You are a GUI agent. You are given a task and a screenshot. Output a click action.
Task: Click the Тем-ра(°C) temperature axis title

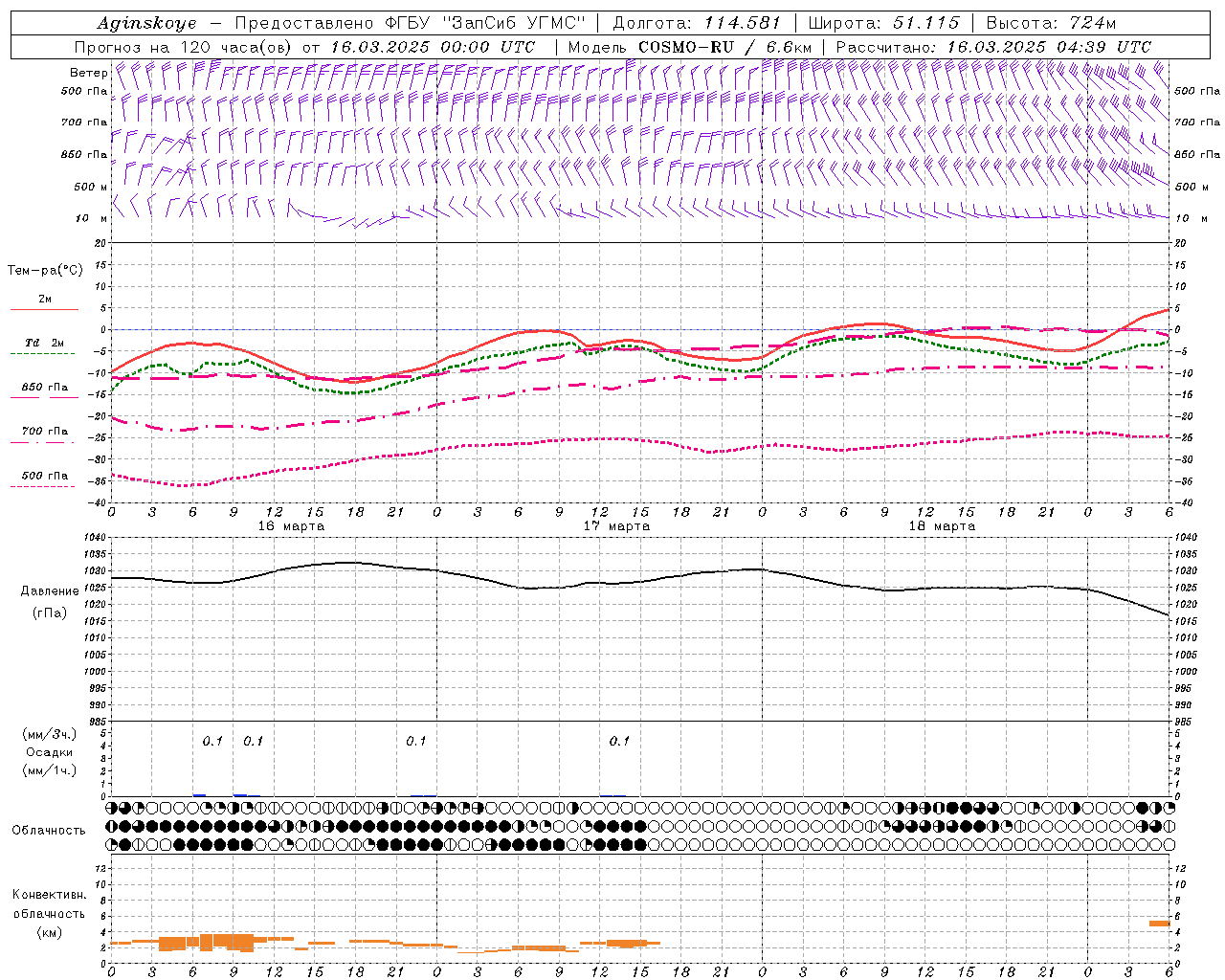point(45,271)
